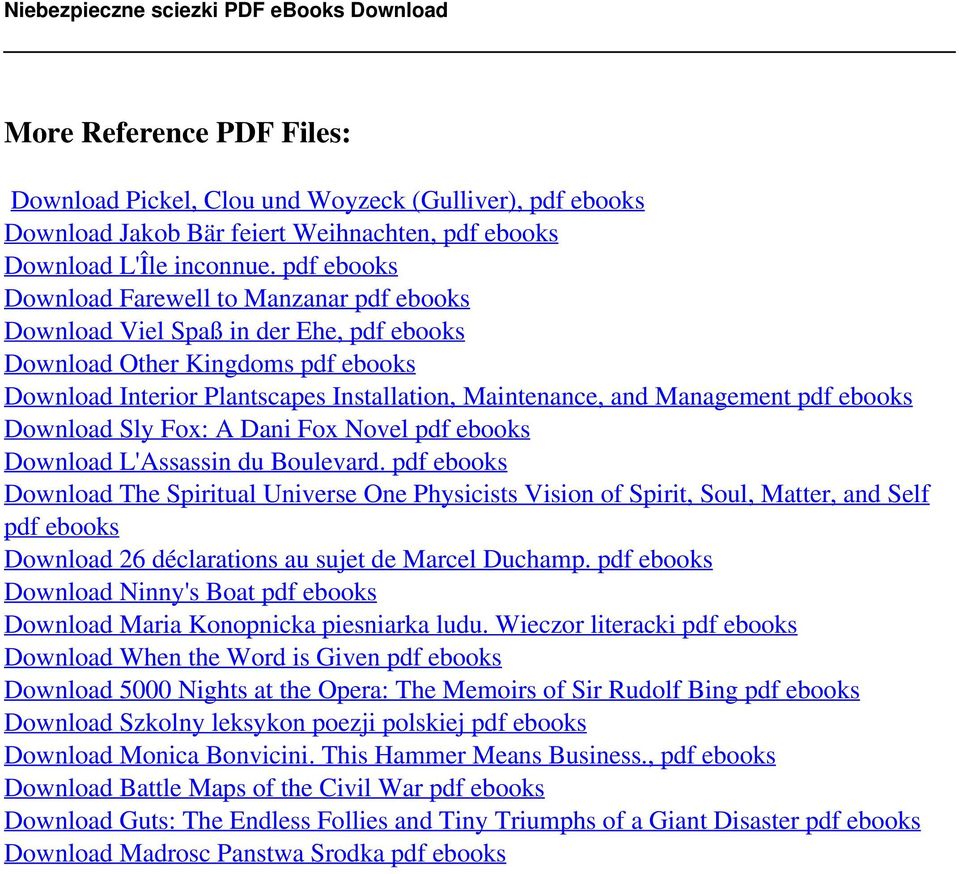Open the Pickel, Clou und Woyzeck download link
959x874 pixels.
[x=327, y=201]
